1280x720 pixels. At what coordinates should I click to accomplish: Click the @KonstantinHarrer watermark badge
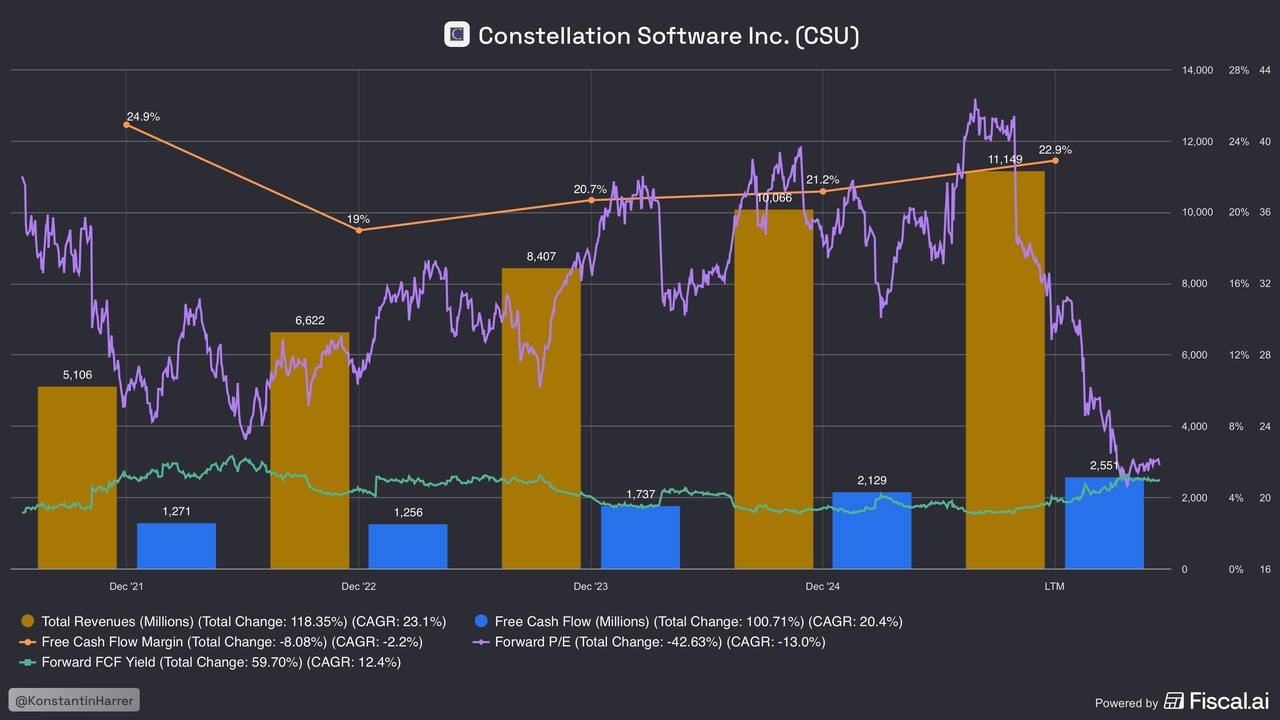coord(75,700)
